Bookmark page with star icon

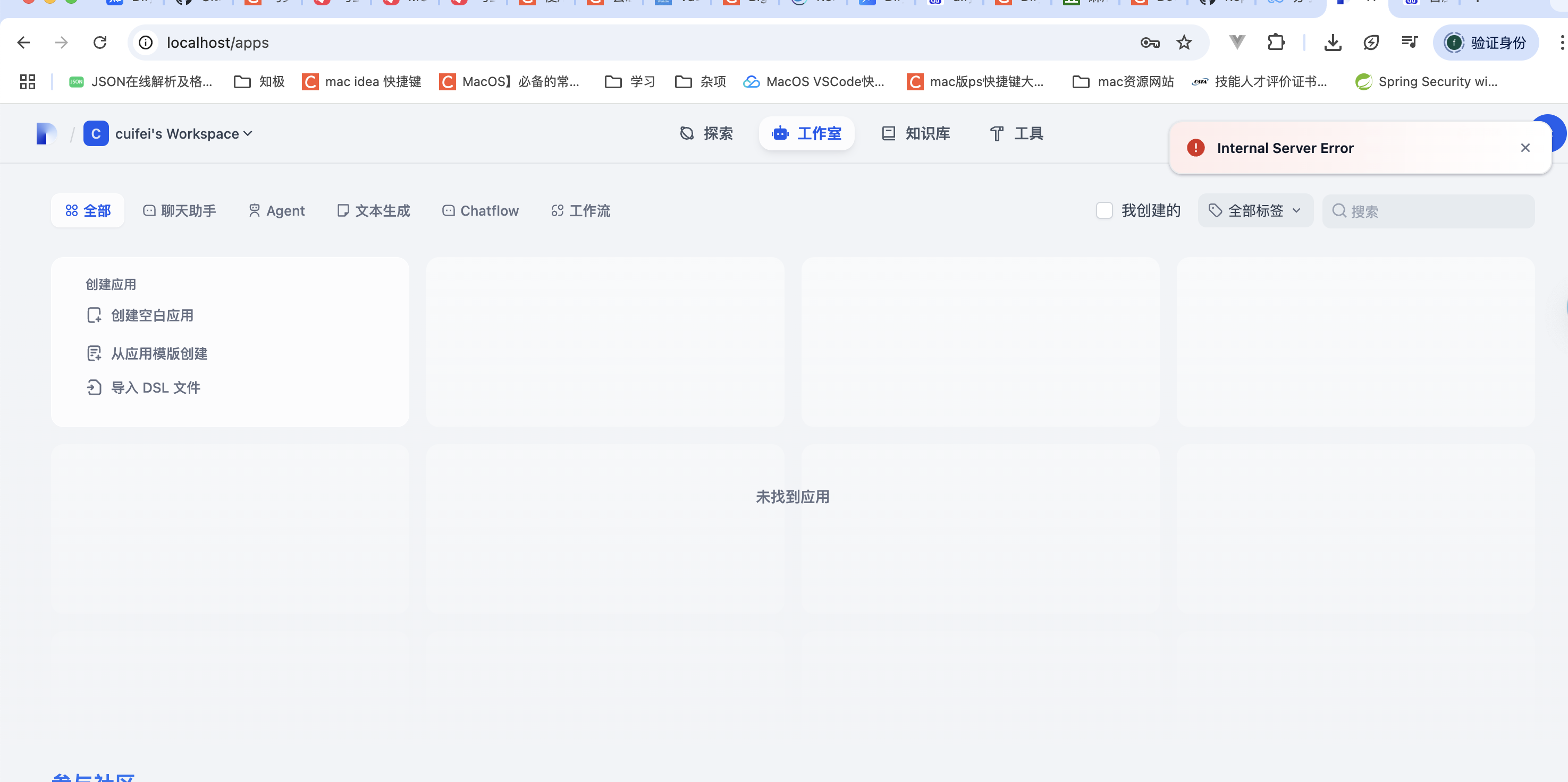tap(1184, 42)
